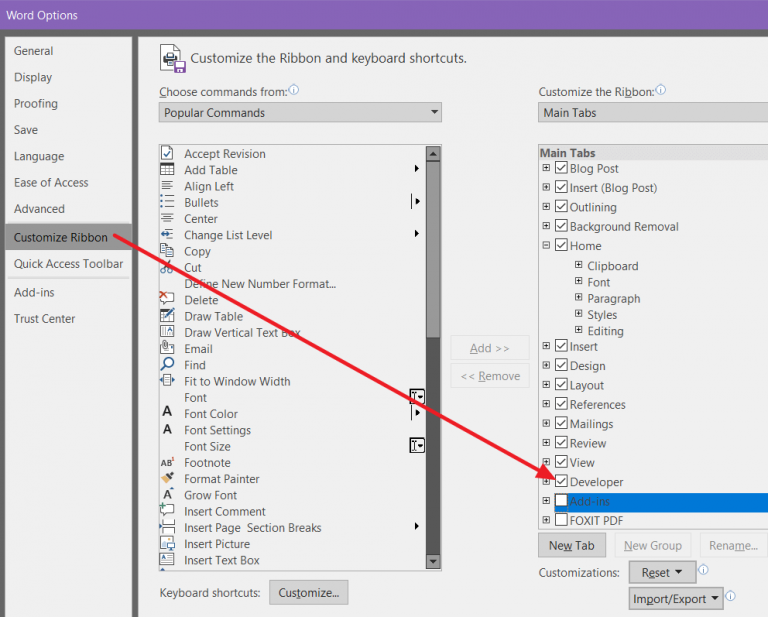Open the Reset customizations dropdown
Image resolution: width=768 pixels, height=617 pixels.
click(662, 572)
